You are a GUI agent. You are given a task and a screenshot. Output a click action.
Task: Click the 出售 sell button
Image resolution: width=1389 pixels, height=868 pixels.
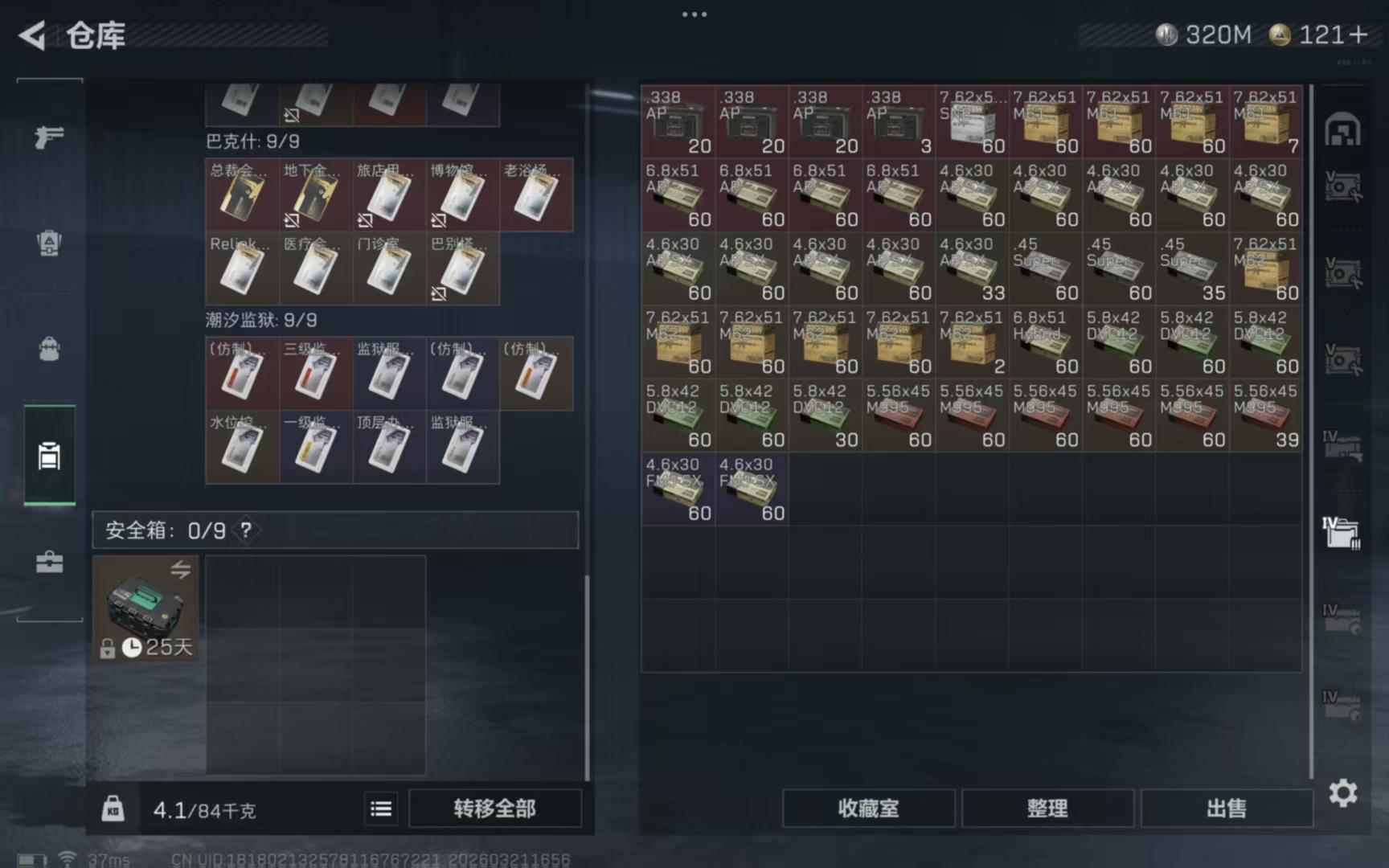point(1227,809)
